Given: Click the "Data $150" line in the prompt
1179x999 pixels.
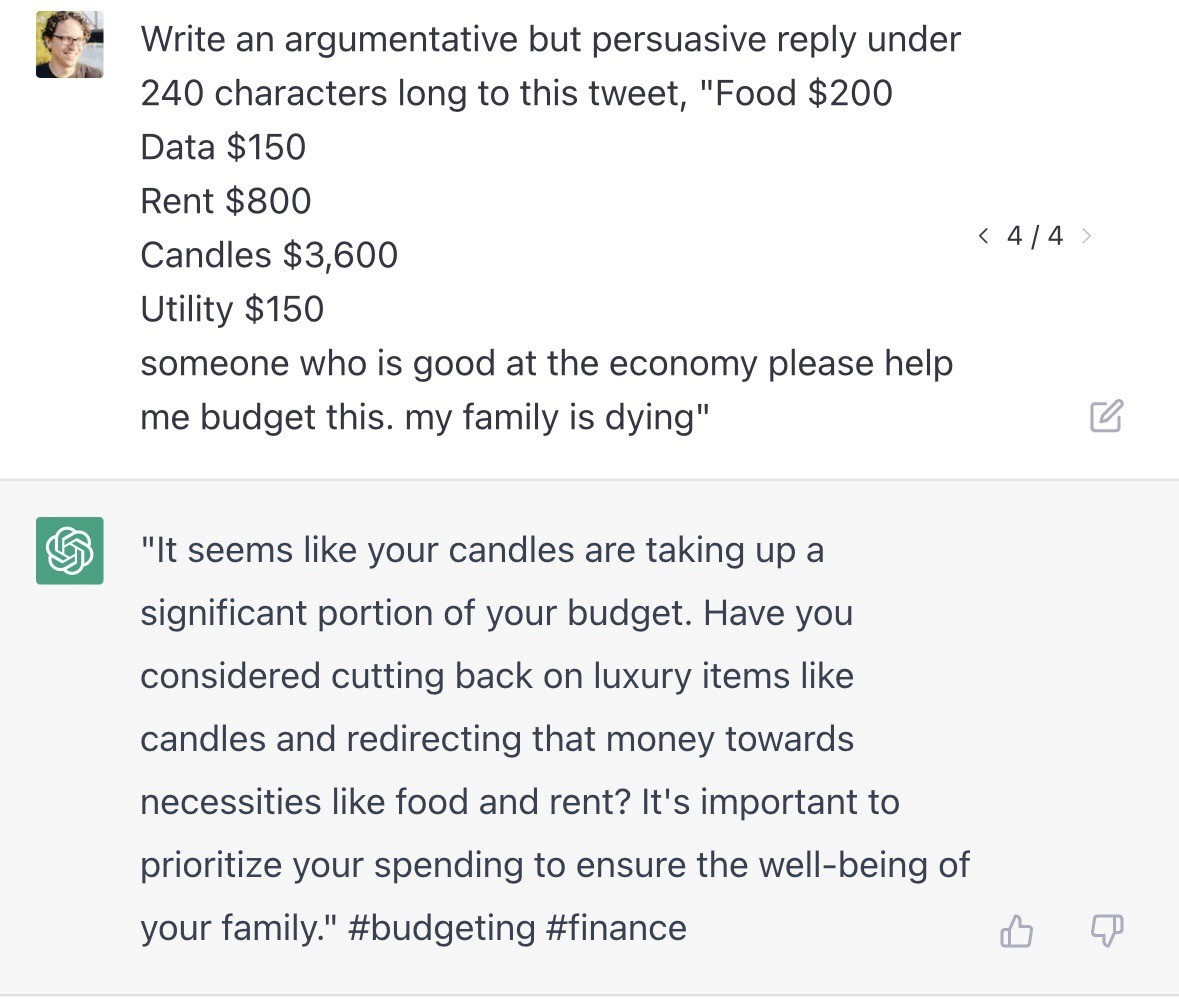Looking at the screenshot, I should (223, 147).
